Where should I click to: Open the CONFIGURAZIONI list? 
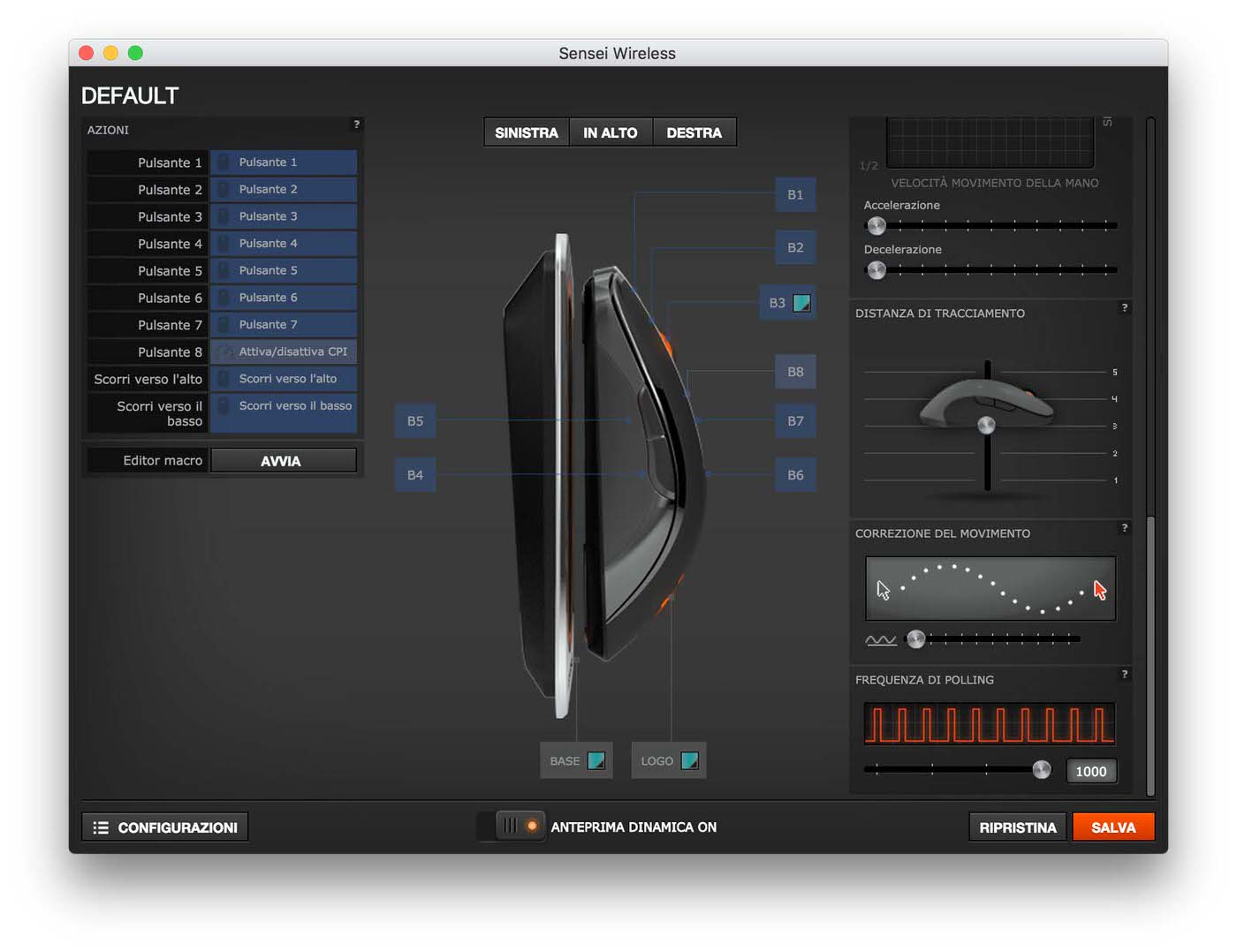[x=165, y=827]
